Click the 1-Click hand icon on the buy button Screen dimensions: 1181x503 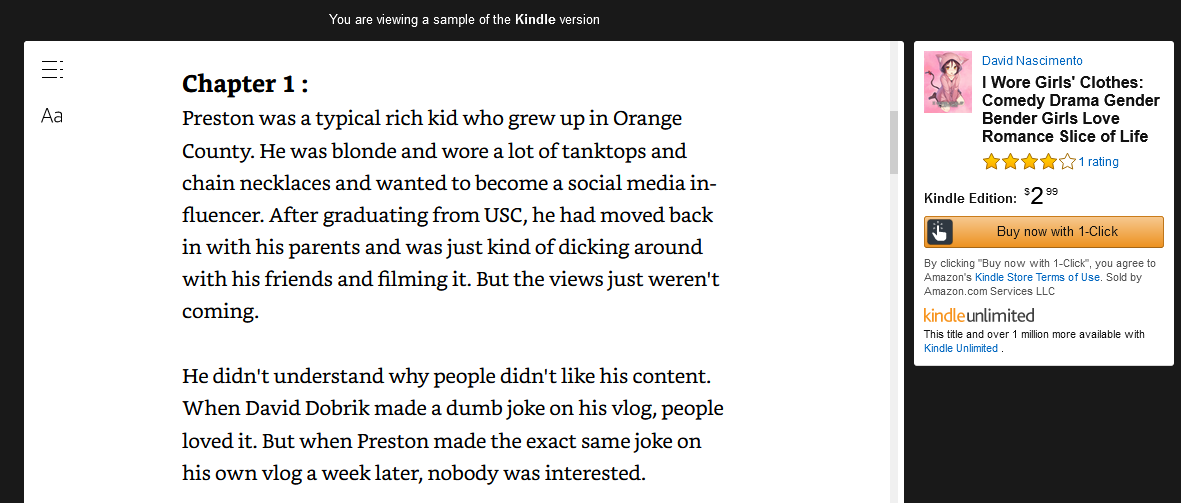click(x=940, y=231)
